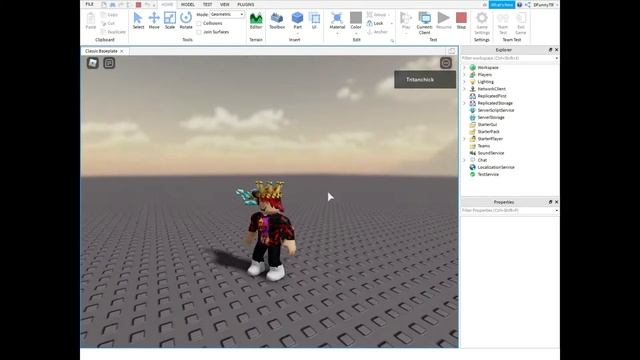Expand the Workspace node
The width and height of the screenshot is (640, 360).
[464, 67]
